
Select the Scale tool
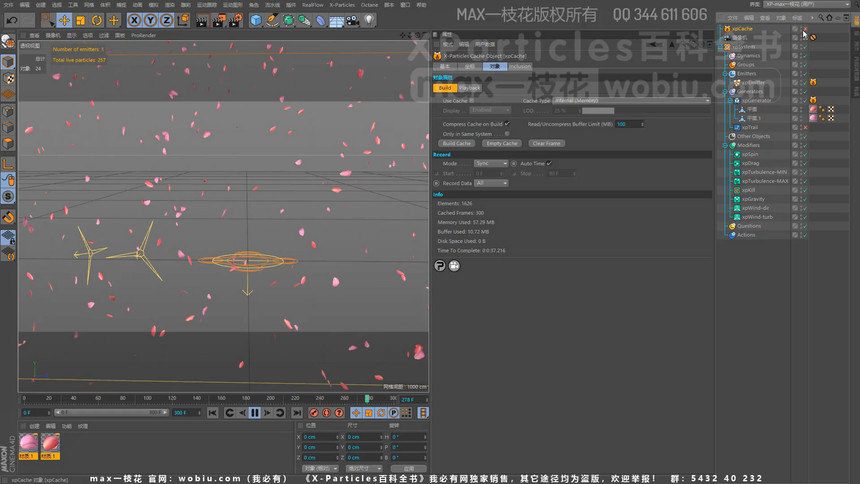(x=81, y=21)
